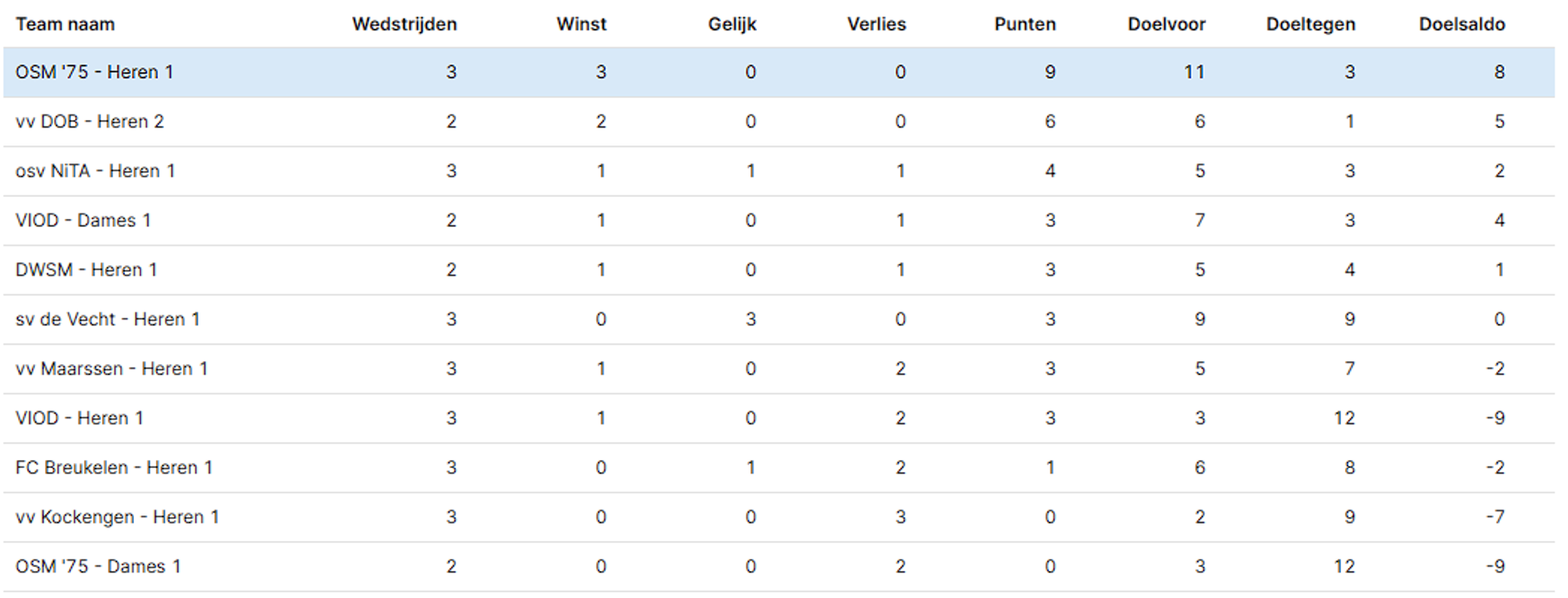Select the Doelsaldo column header
The height and width of the screenshot is (598, 1568).
tap(1462, 25)
